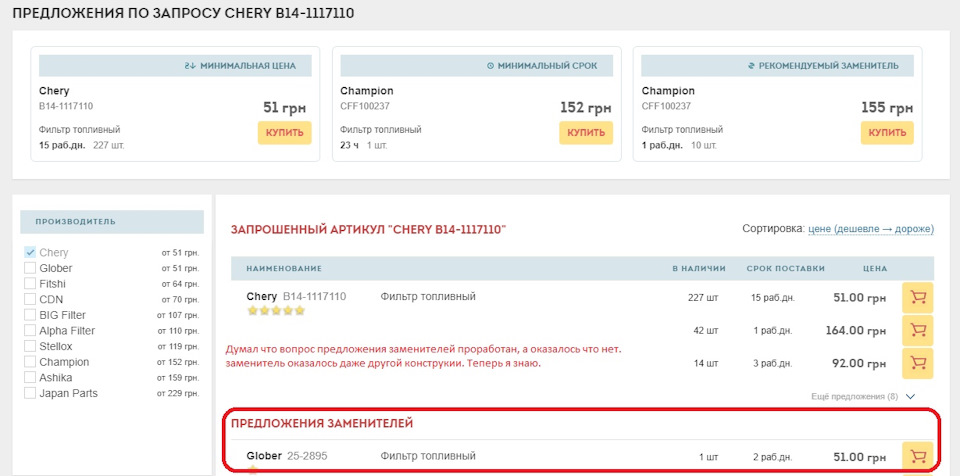Buy the Champion 152 грн offer

click(x=586, y=133)
